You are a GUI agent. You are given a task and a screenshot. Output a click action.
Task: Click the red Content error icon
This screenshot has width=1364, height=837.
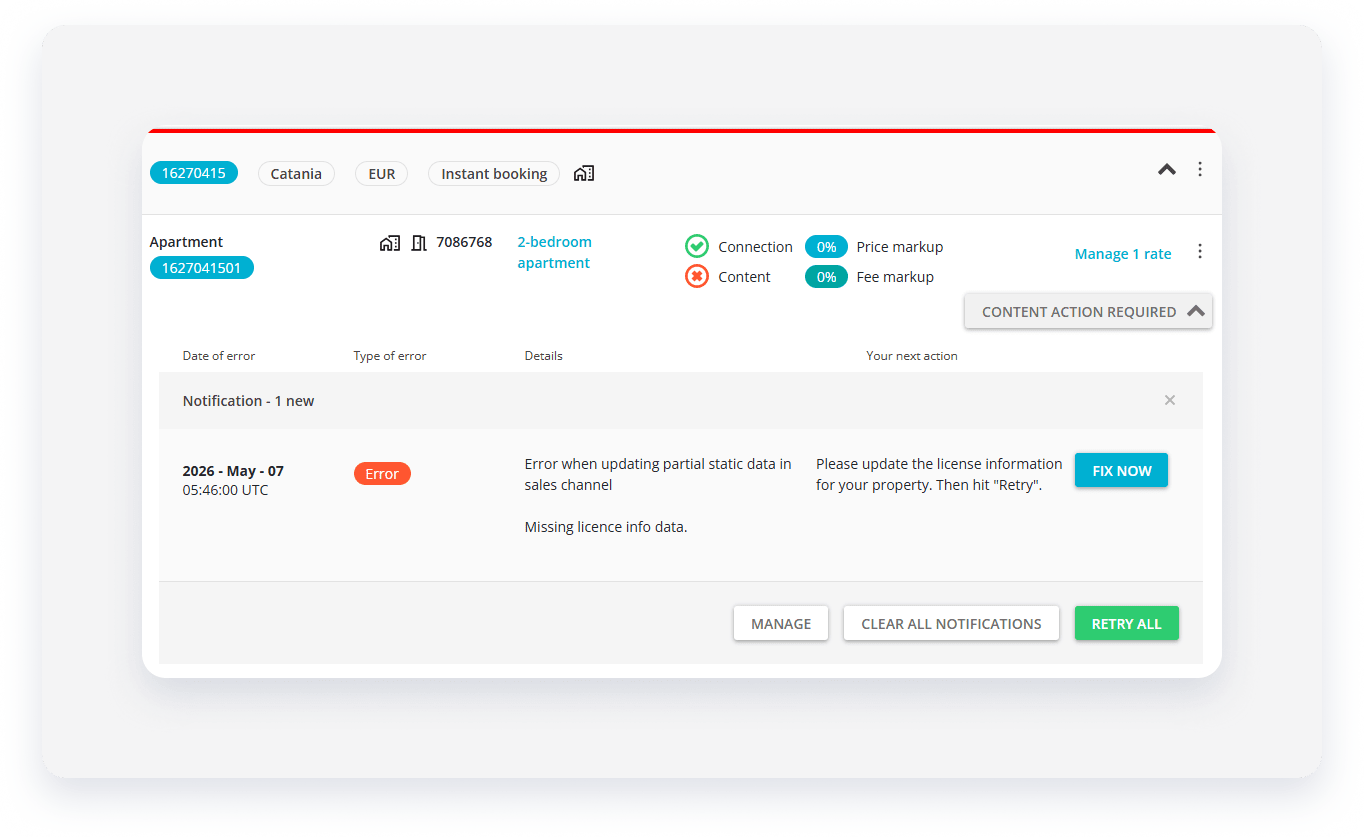697,276
